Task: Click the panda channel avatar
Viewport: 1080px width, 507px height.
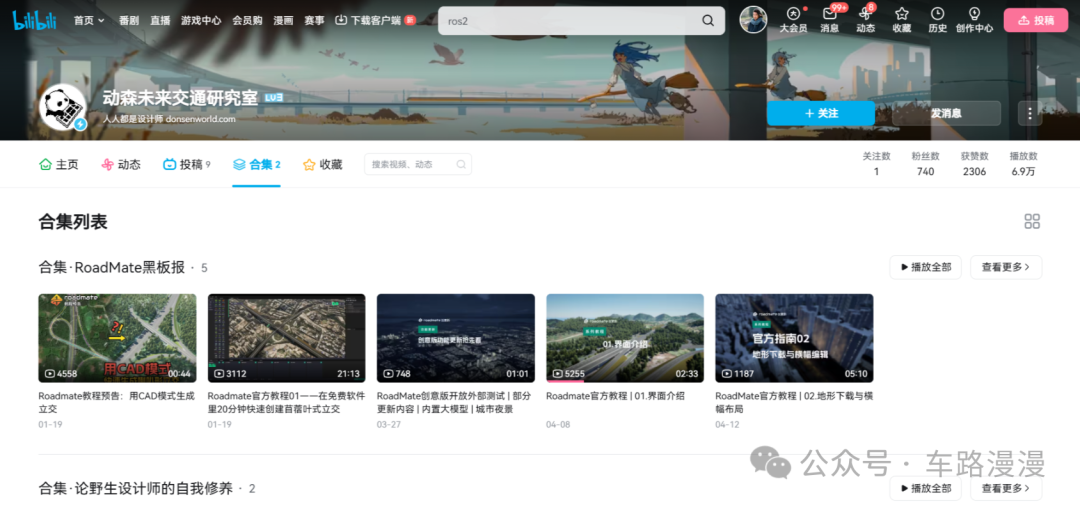Action: point(63,107)
